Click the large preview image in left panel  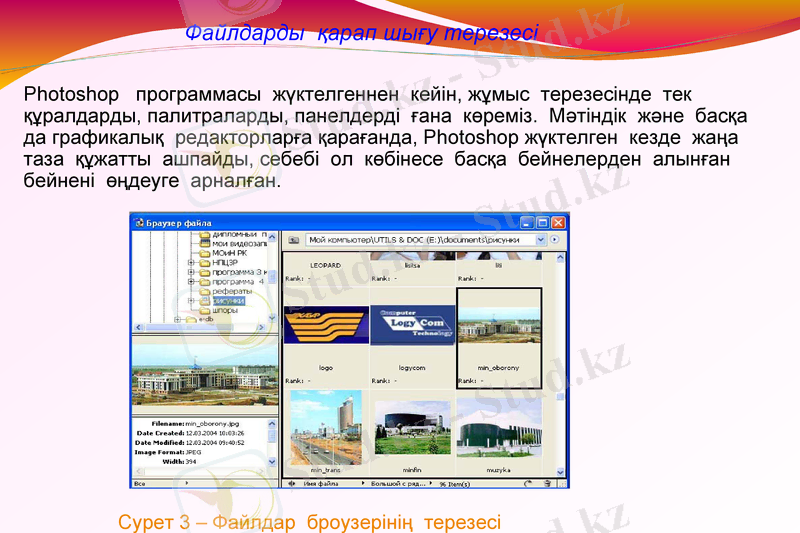pyautogui.click(x=205, y=375)
